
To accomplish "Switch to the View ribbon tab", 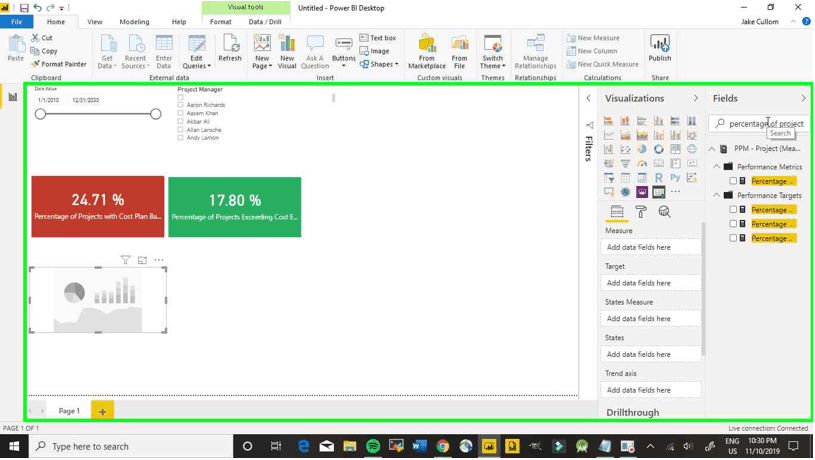I will 95,22.
